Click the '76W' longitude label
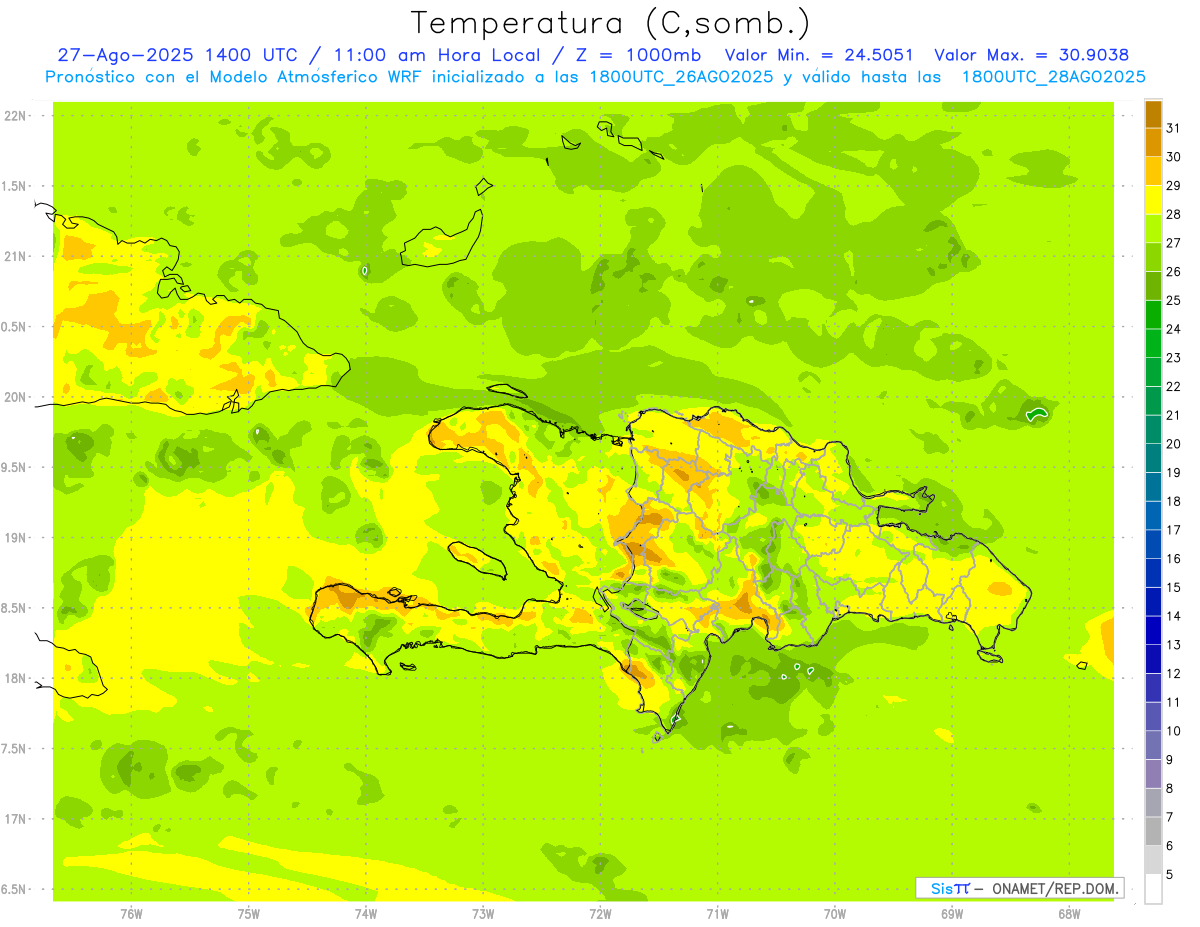Screen dimensions: 1200x927 (x=131, y=913)
